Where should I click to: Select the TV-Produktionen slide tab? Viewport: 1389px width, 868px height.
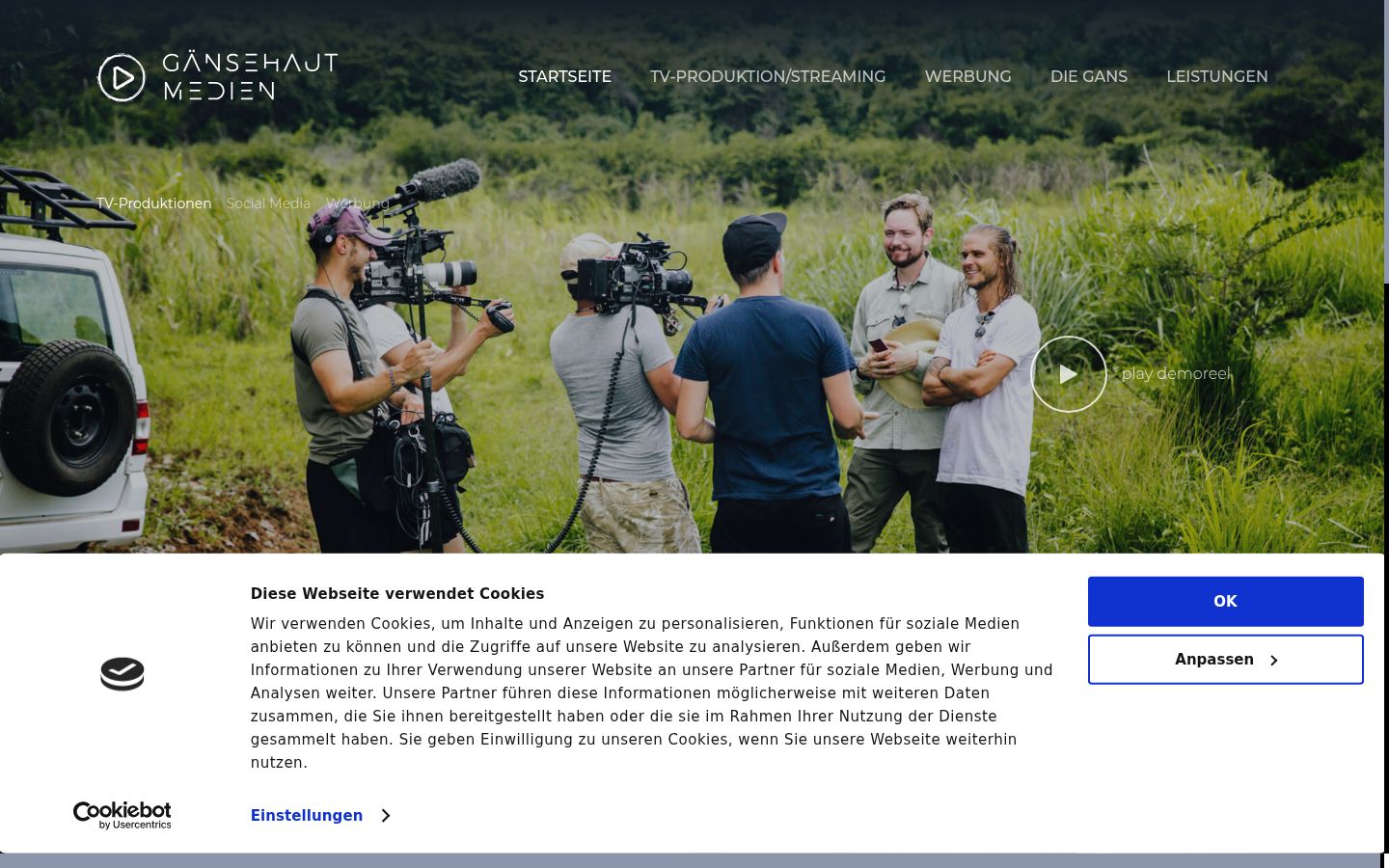point(154,203)
